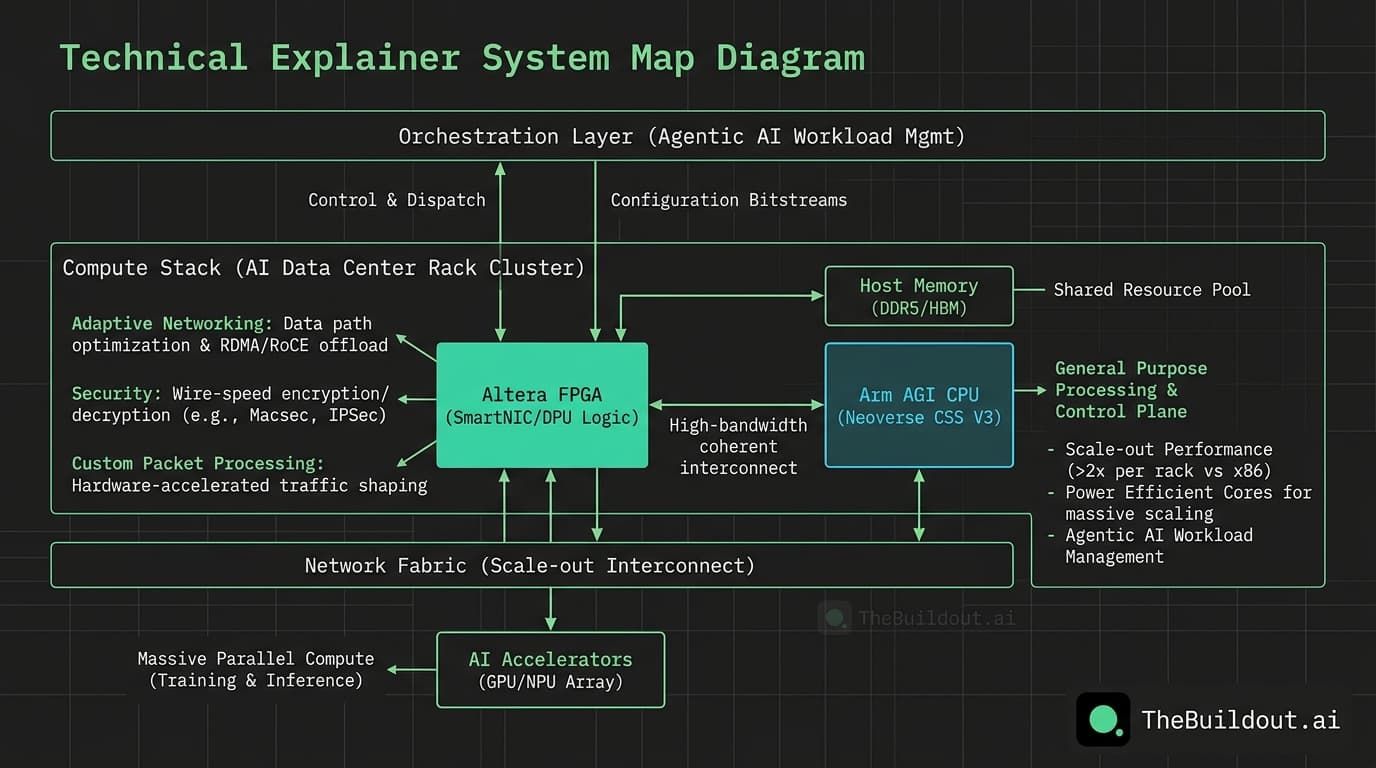Select the Configuration Bitstreams label
The height and width of the screenshot is (768, 1376).
729,200
